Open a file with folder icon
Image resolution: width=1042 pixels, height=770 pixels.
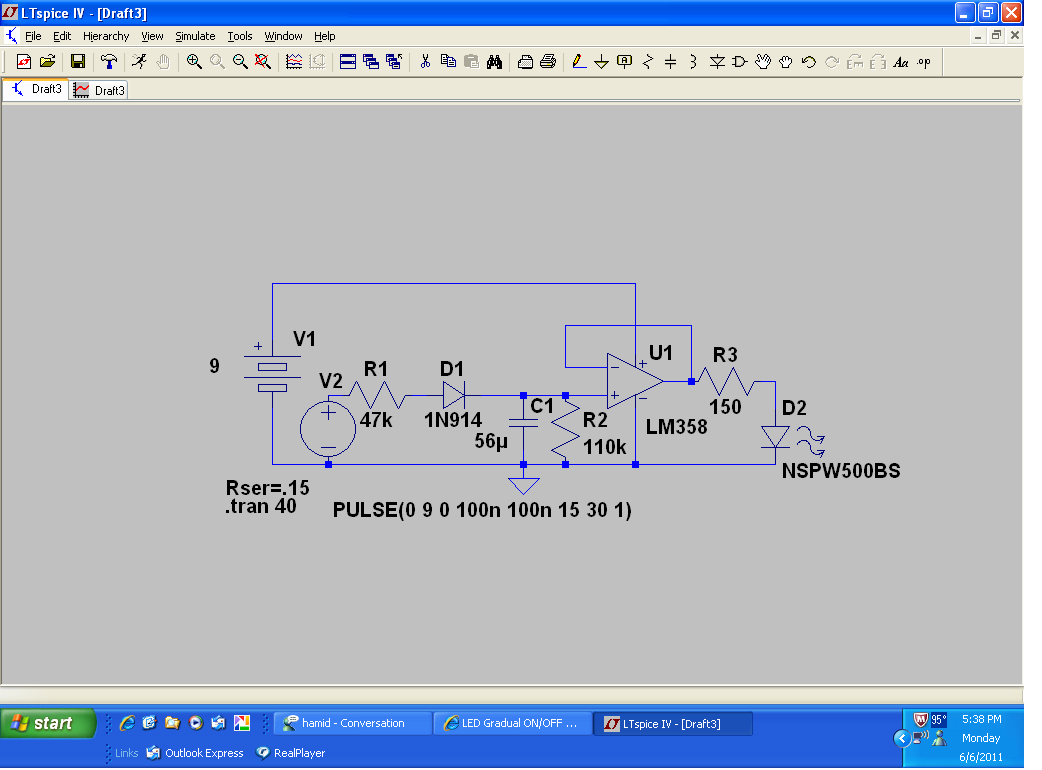point(47,62)
